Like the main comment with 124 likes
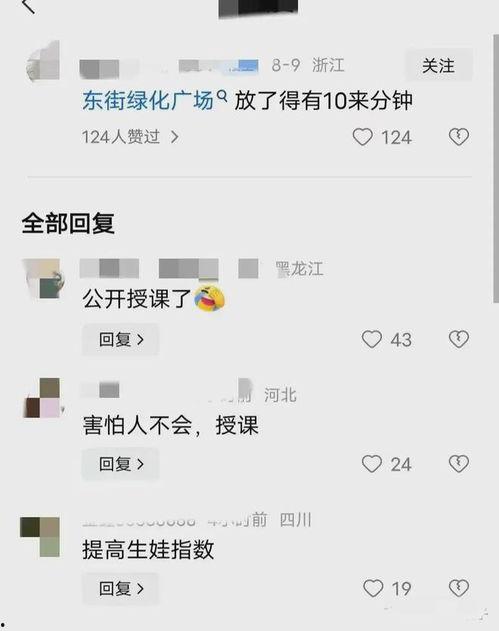 (x=363, y=137)
